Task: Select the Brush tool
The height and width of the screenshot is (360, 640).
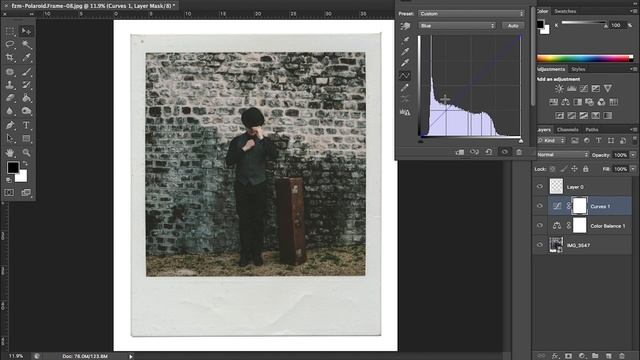Action: [26, 72]
